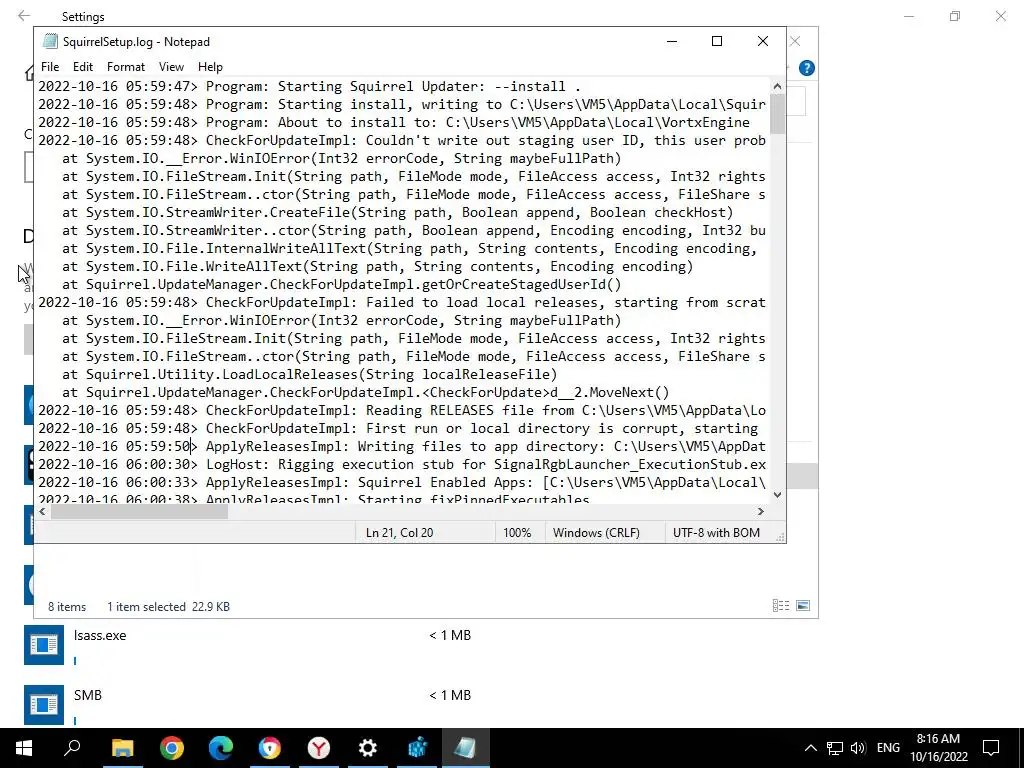Viewport: 1024px width, 768px height.
Task: Click the Ln 21, Col 20 status entry
Action: click(400, 532)
